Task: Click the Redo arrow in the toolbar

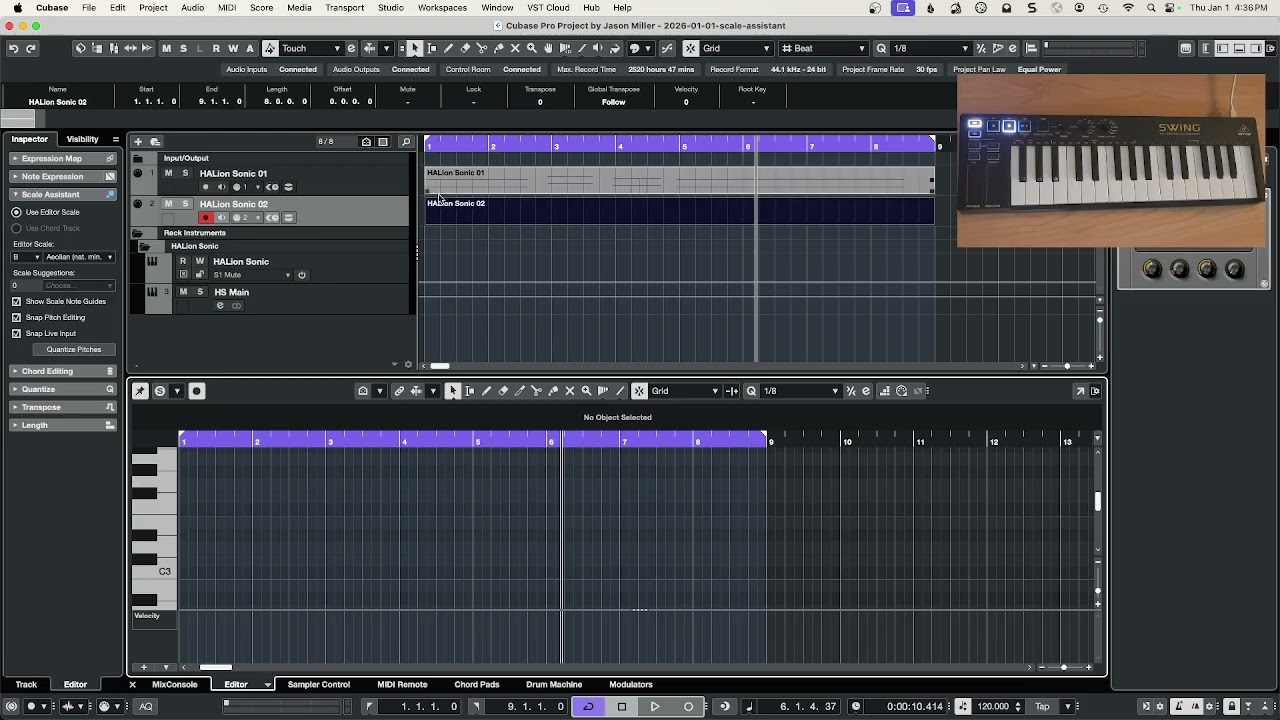Action: click(31, 48)
